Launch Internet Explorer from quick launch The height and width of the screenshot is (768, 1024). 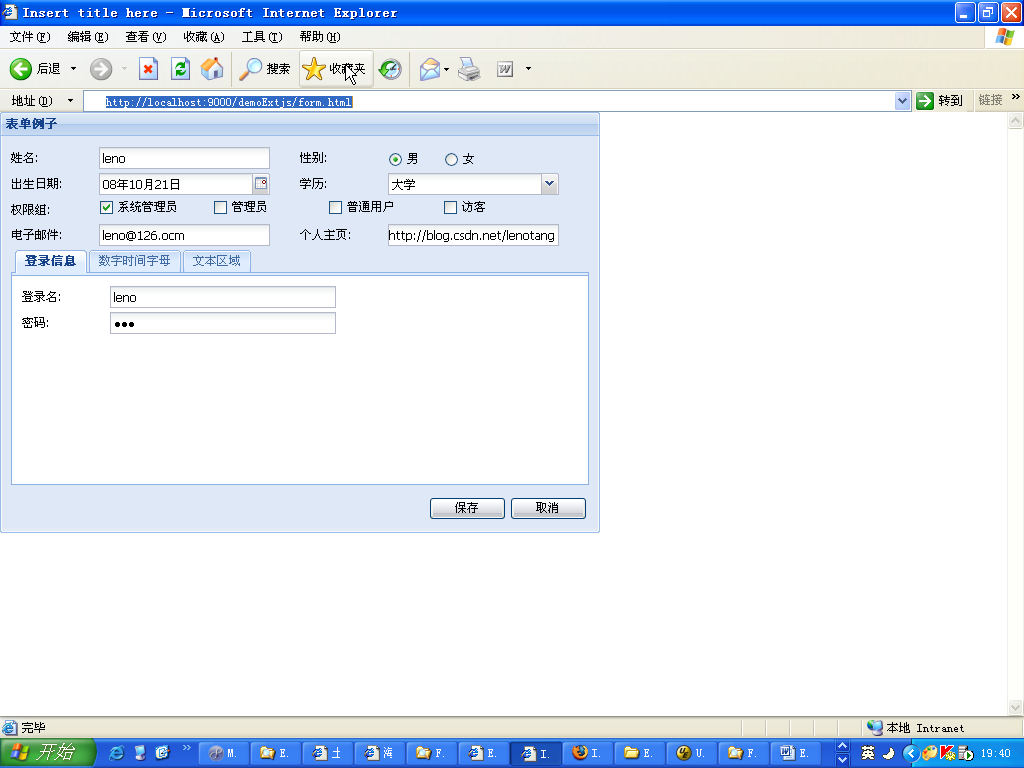[x=116, y=753]
